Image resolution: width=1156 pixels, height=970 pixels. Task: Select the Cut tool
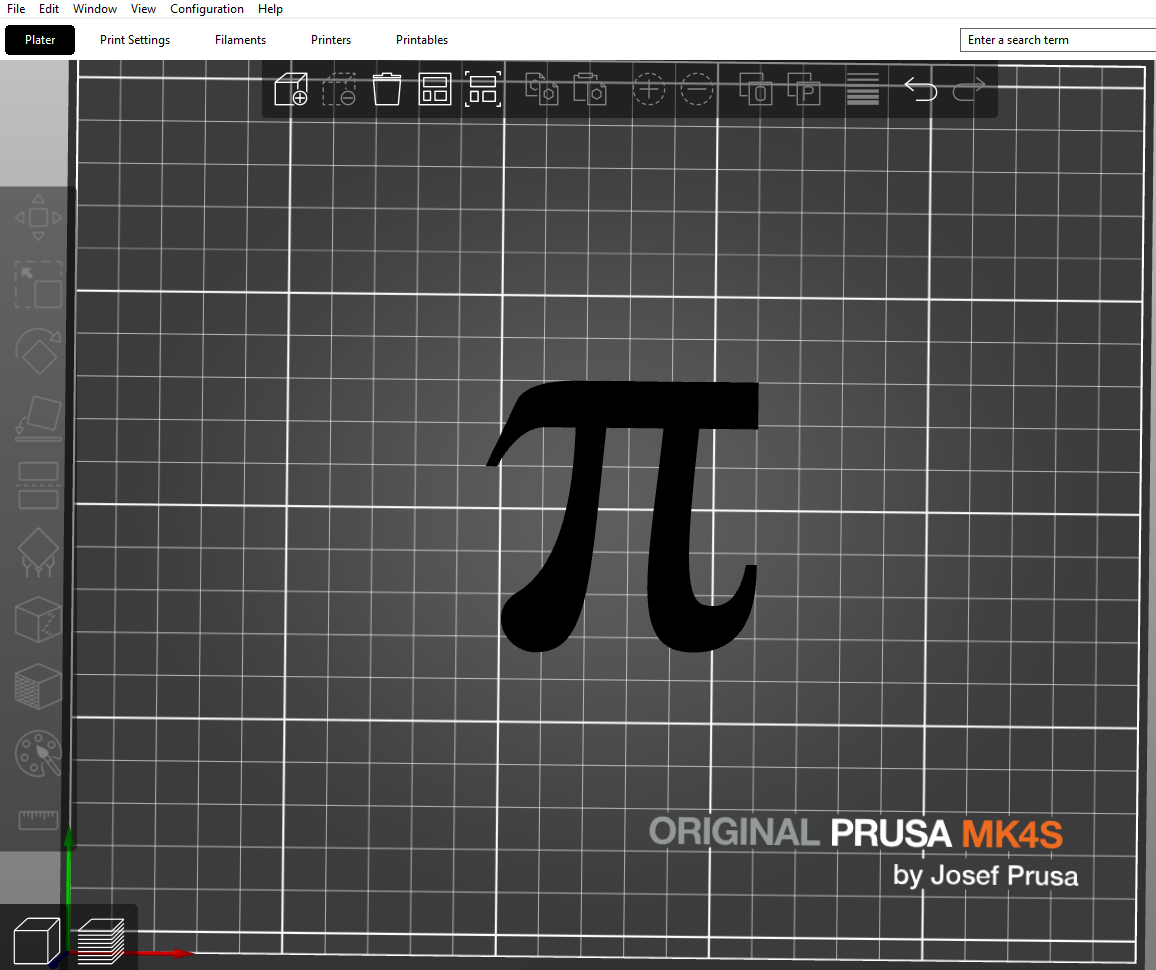click(x=38, y=486)
